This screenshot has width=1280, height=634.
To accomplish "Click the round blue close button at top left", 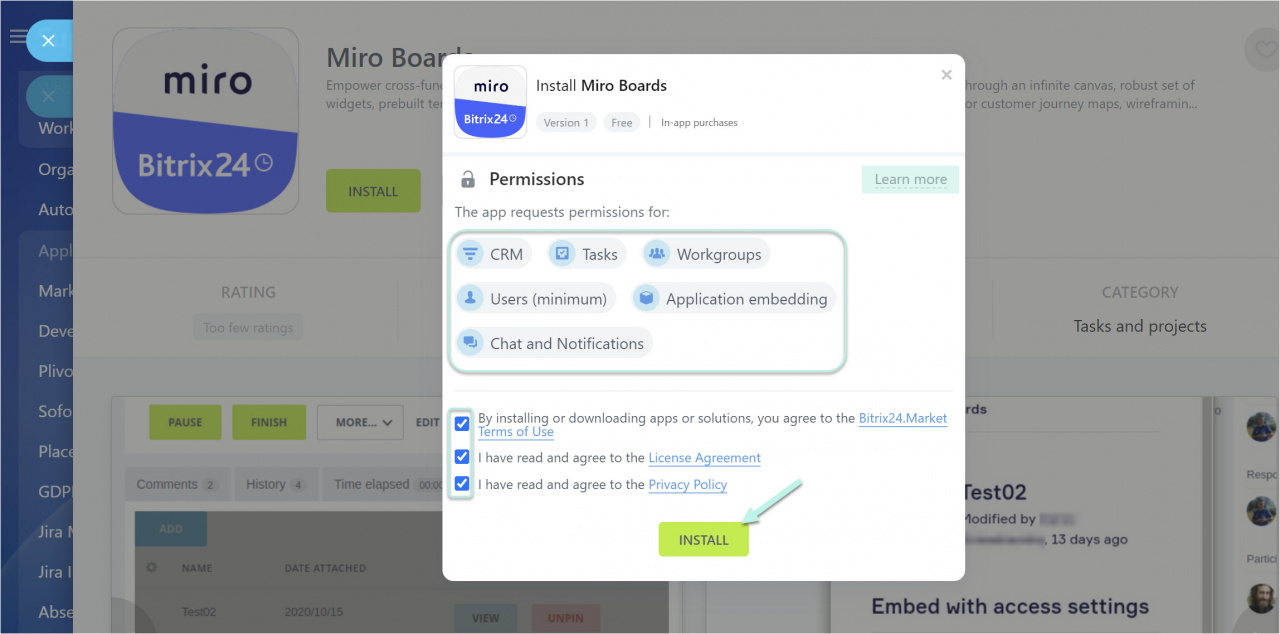I will point(47,41).
